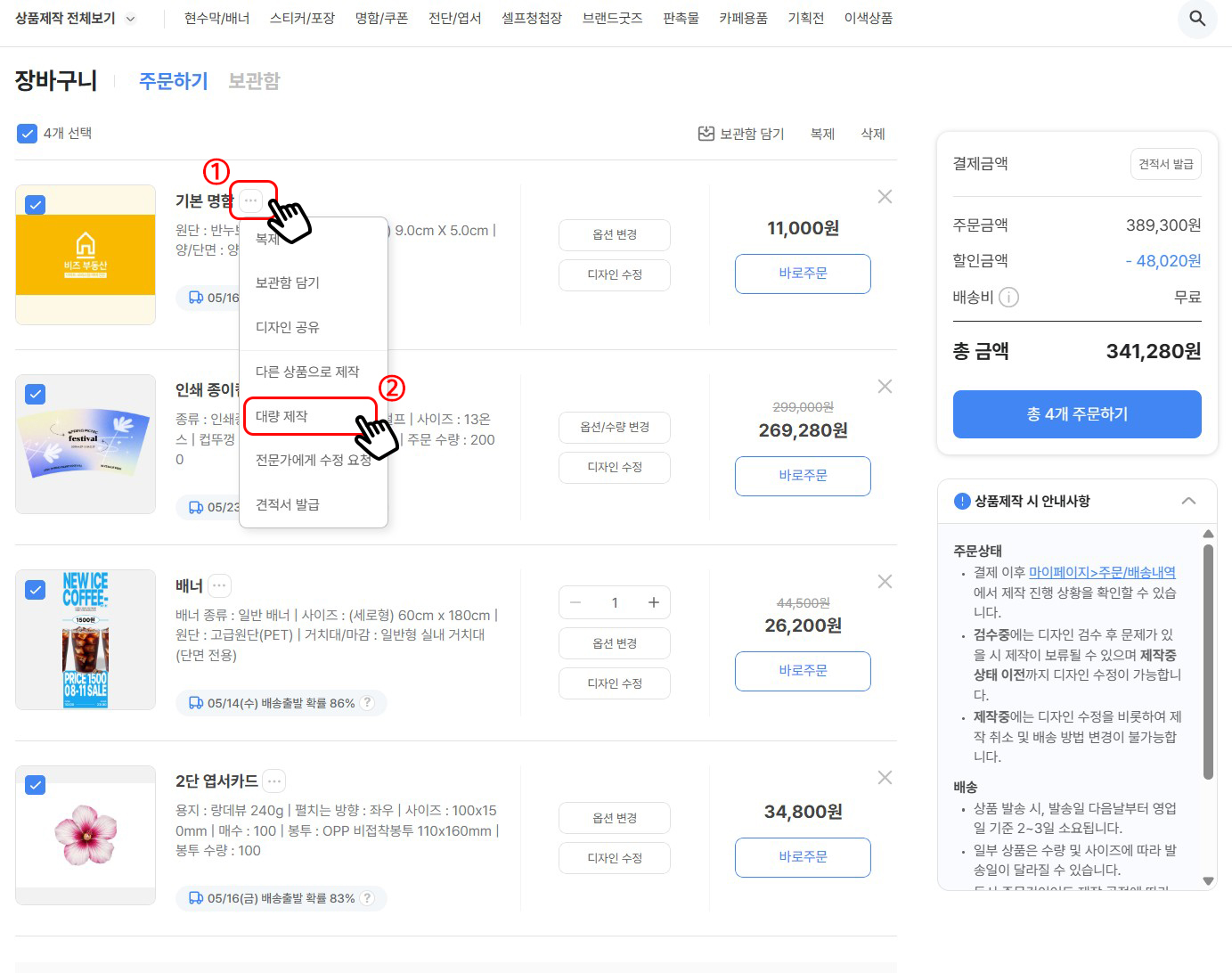Uncheck the 4개 선택 select-all checkbox

pyautogui.click(x=27, y=133)
